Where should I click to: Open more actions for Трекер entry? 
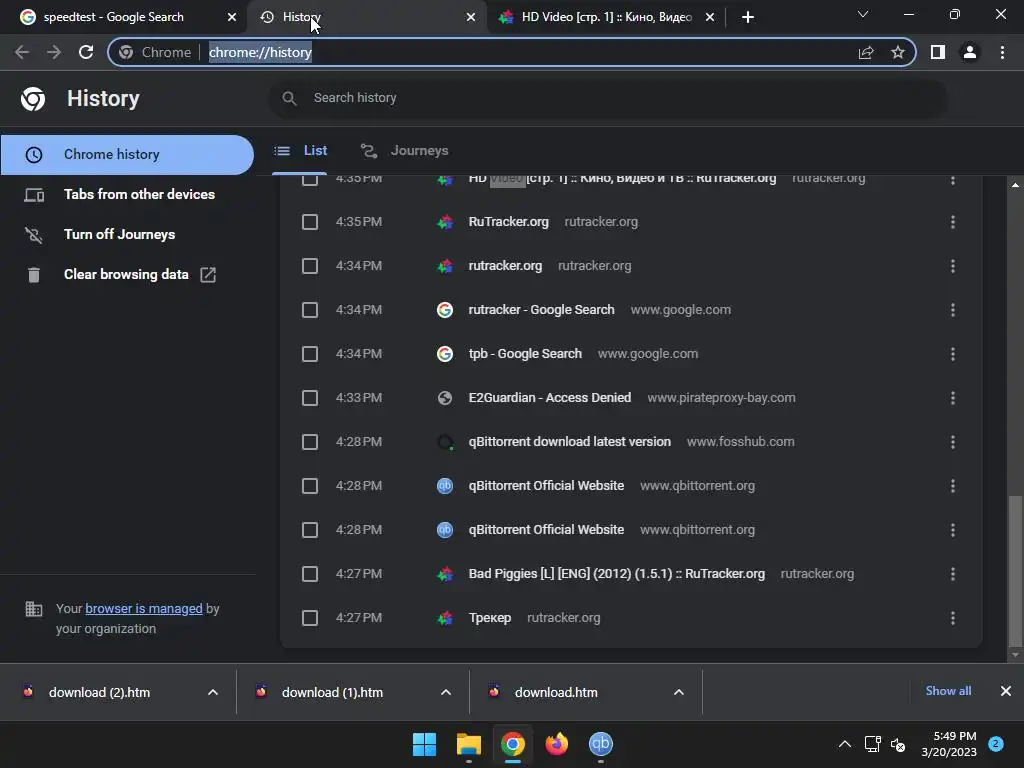[953, 618]
